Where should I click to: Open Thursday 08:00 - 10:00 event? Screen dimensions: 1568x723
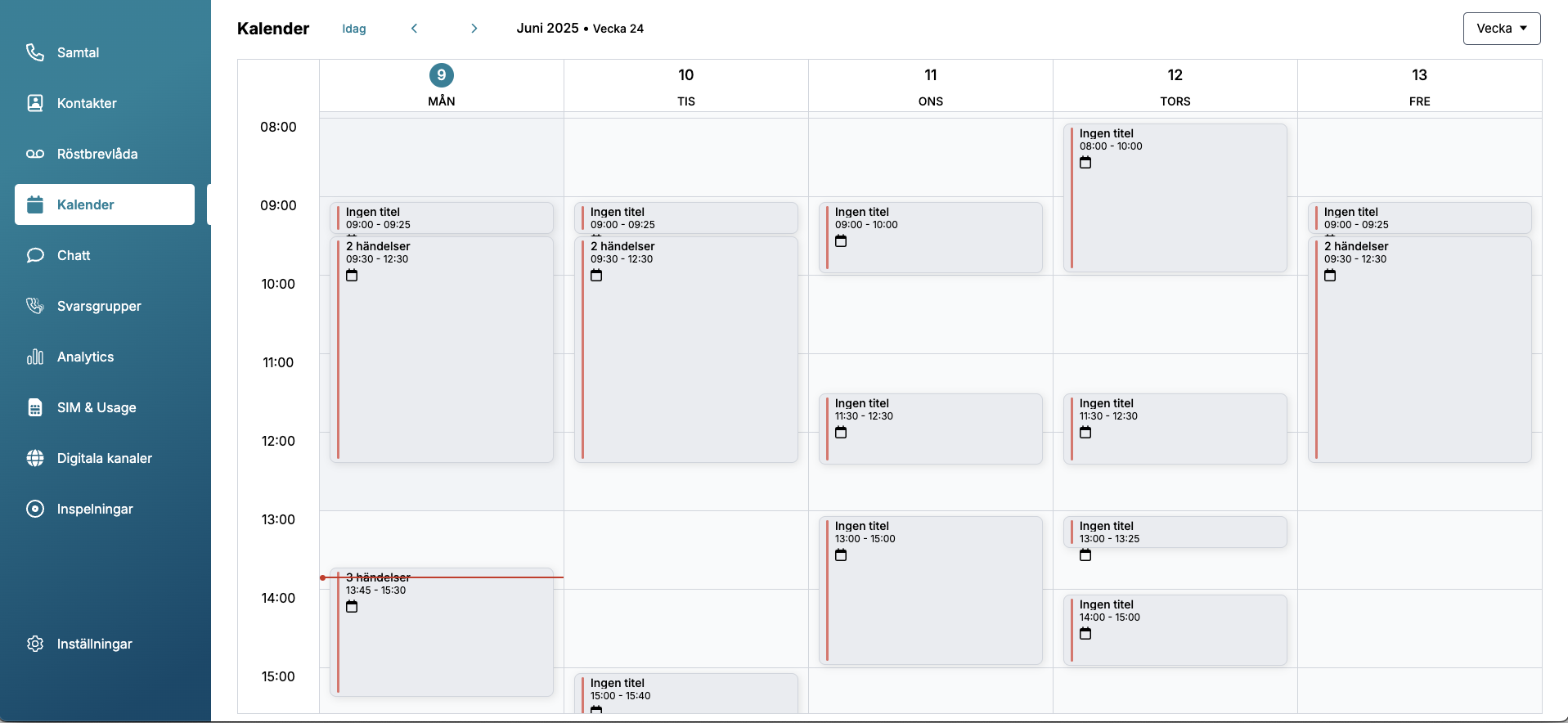point(1175,198)
